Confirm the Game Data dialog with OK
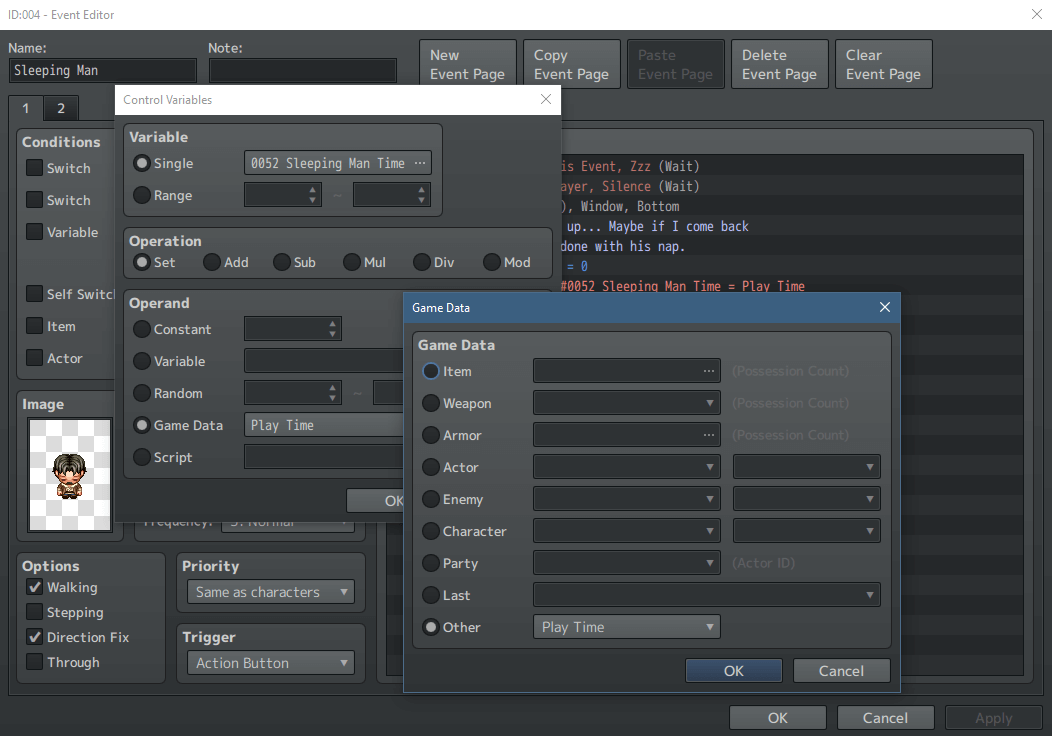This screenshot has width=1052, height=736. (733, 670)
